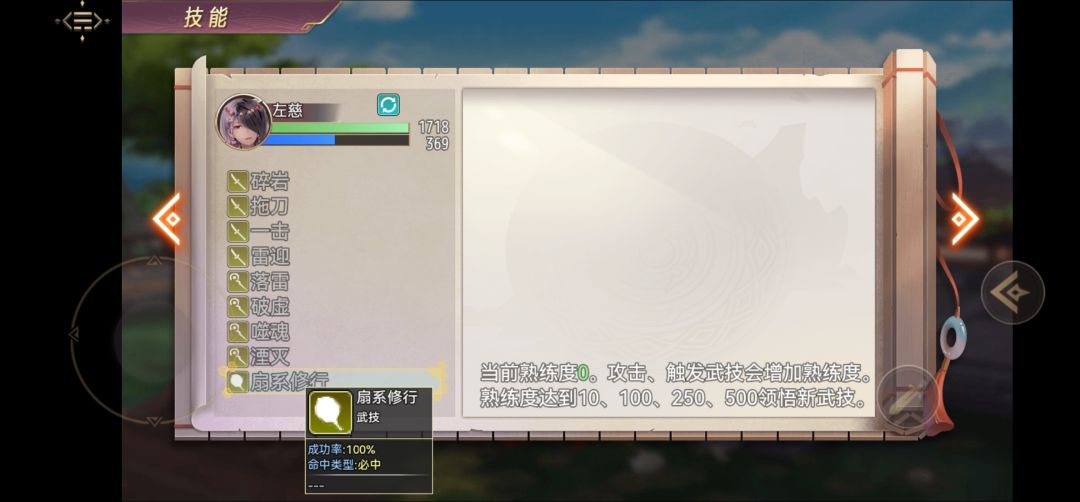Viewport: 1080px width, 502px height.
Task: Select the 碎岩 skill name
Action: 269,182
